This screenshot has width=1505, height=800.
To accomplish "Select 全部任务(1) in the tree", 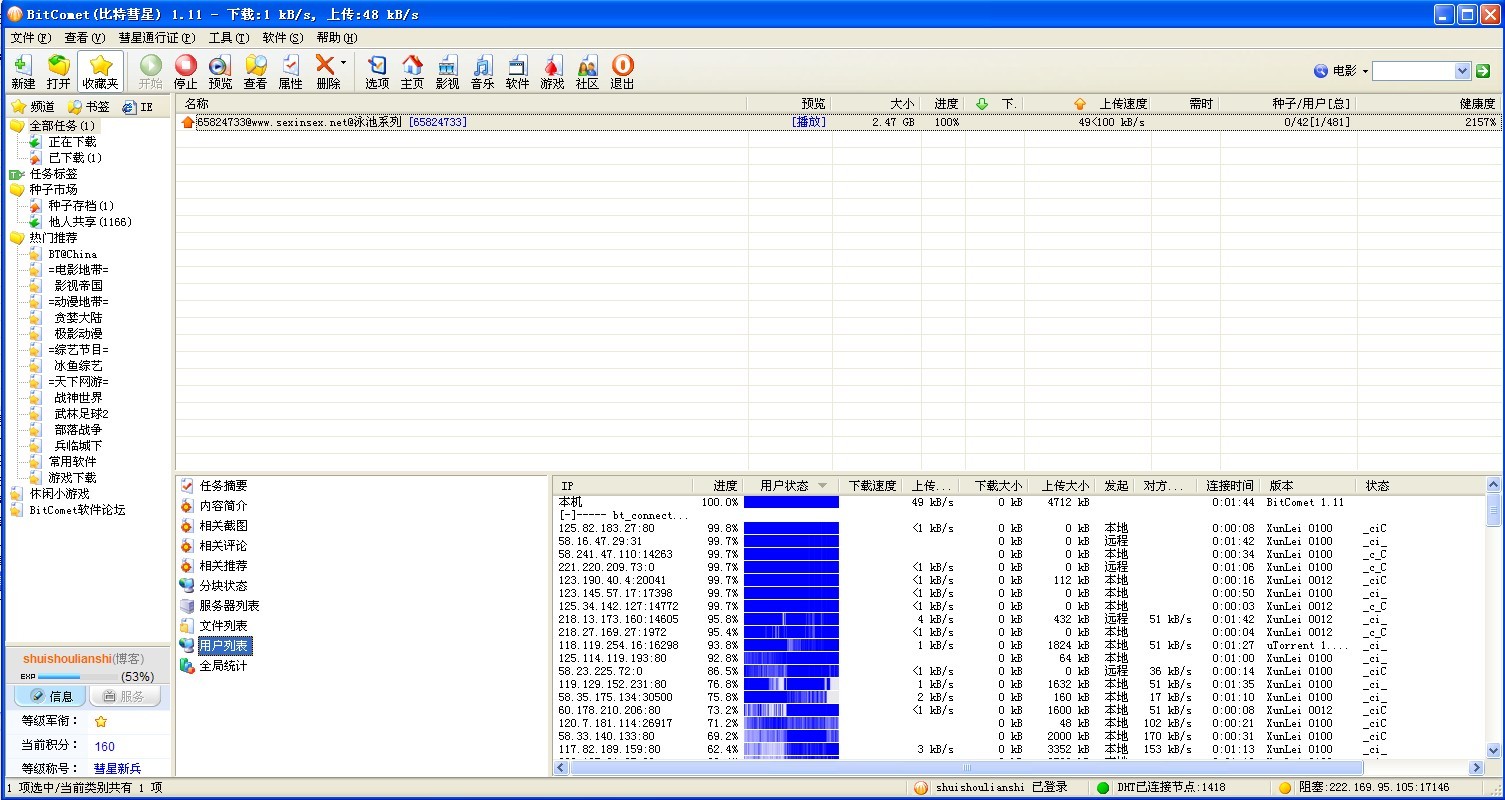I will 62,126.
